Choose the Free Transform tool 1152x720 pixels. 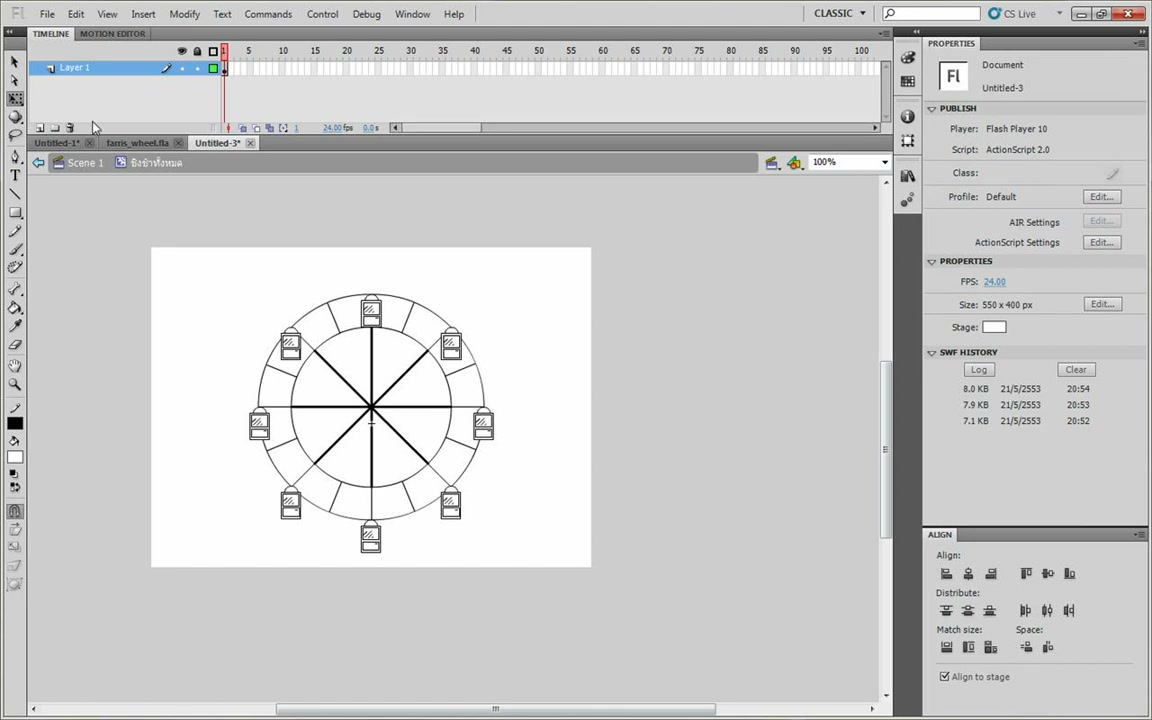click(15, 98)
